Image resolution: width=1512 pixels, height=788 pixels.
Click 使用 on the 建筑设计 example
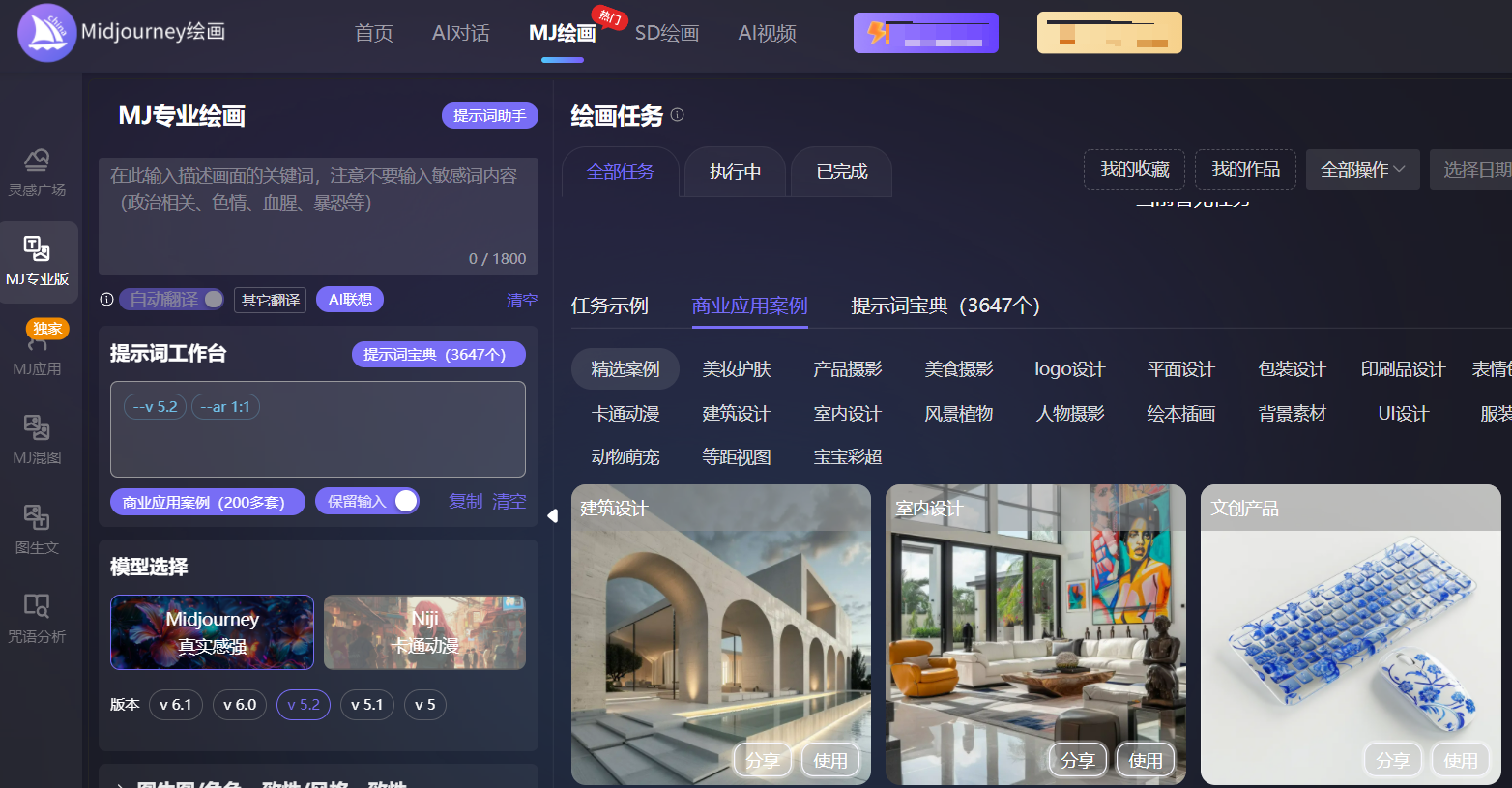click(x=829, y=760)
